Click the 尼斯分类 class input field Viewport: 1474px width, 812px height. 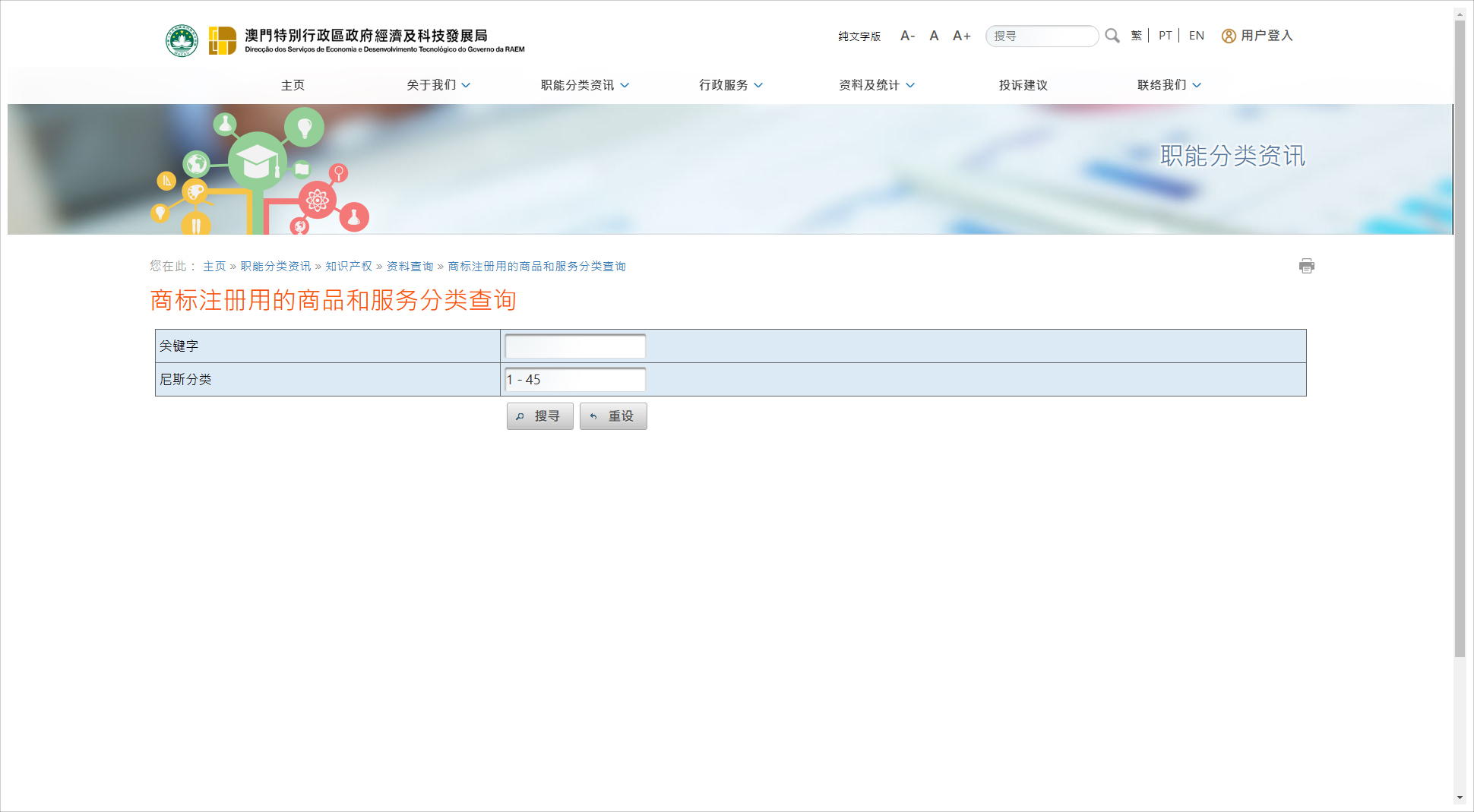(575, 380)
